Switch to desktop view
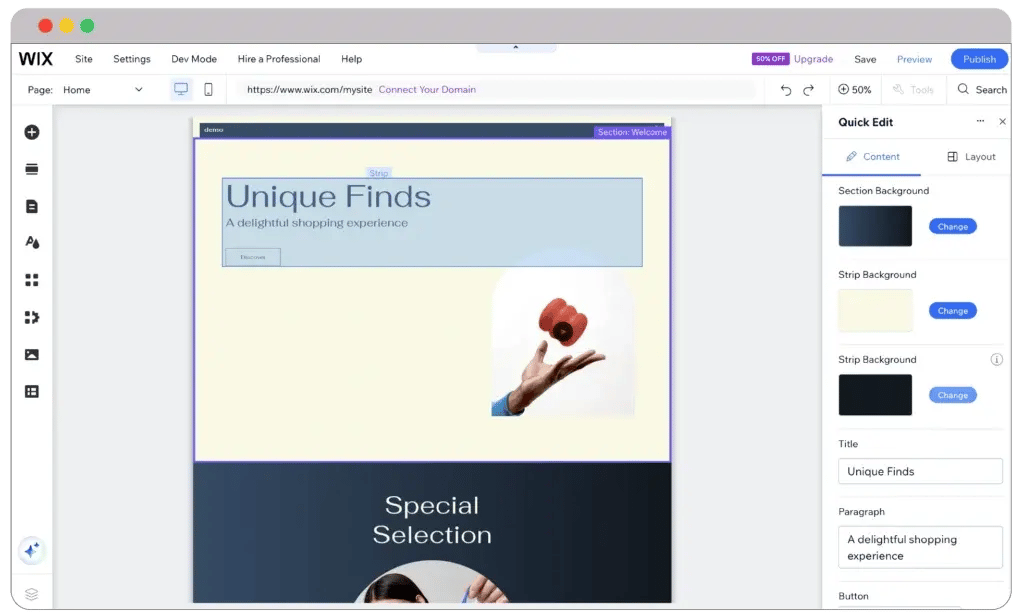 [181, 89]
